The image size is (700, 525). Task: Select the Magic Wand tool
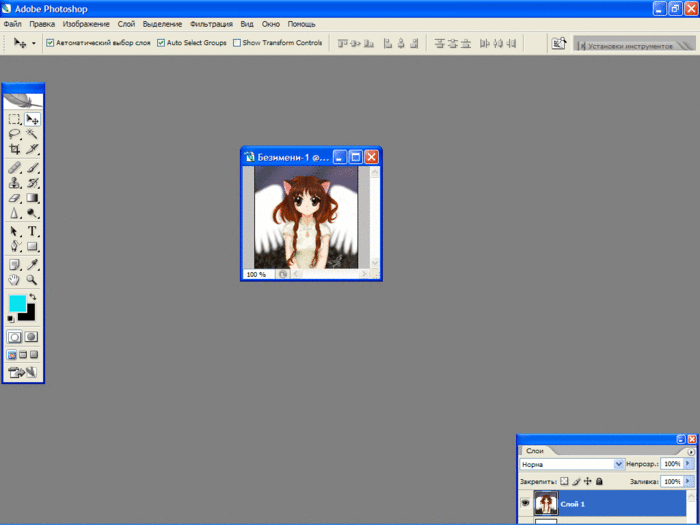(x=32, y=134)
